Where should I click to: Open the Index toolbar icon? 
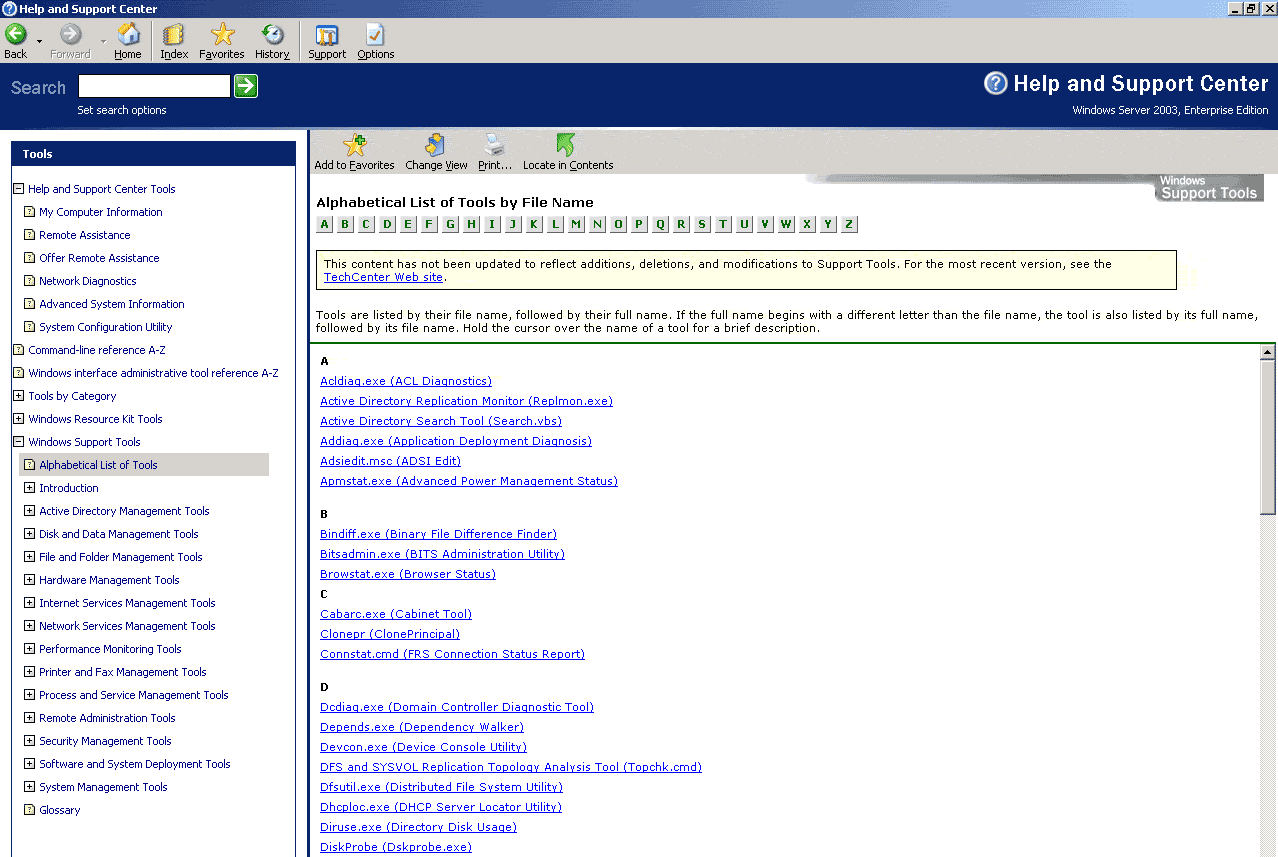pyautogui.click(x=174, y=35)
